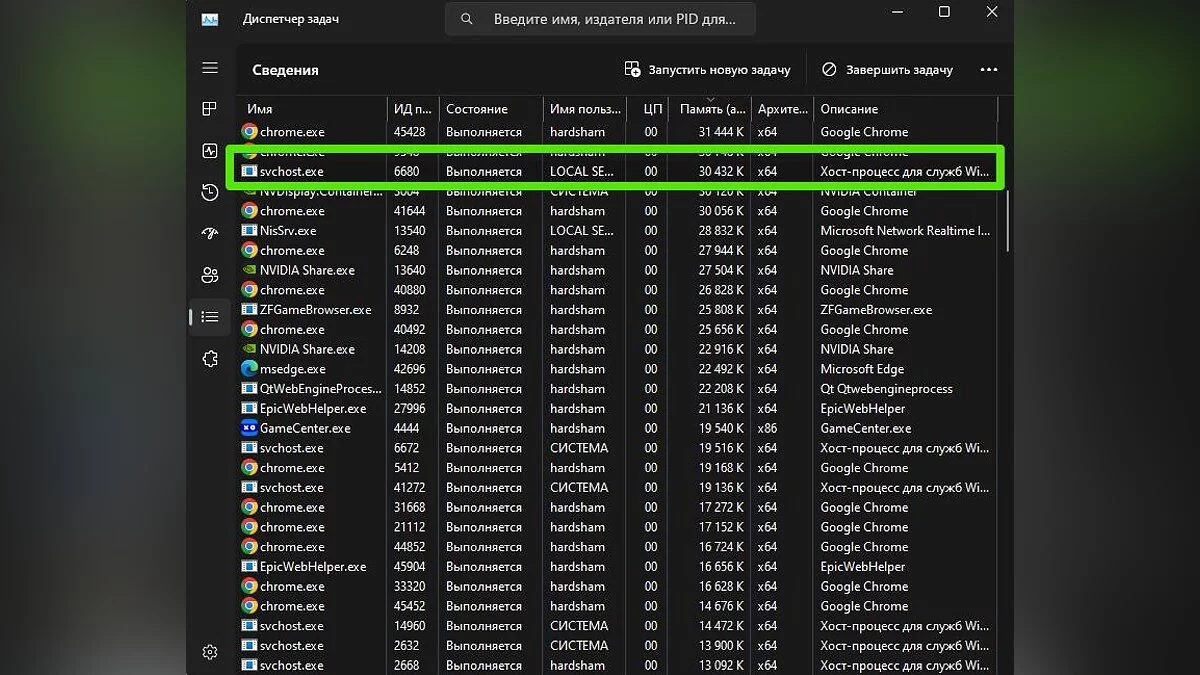The width and height of the screenshot is (1200, 675).
Task: Open the Services puzzle icon page
Action: [x=210, y=359]
